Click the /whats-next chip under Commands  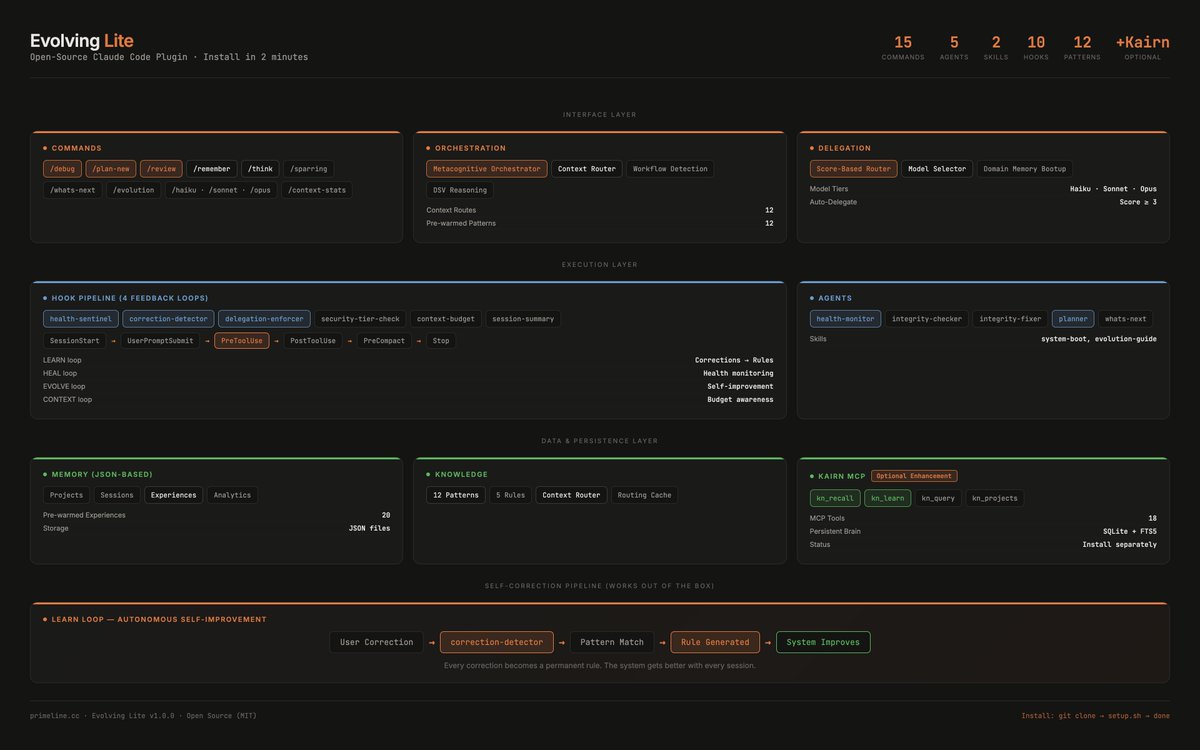[x=73, y=190]
